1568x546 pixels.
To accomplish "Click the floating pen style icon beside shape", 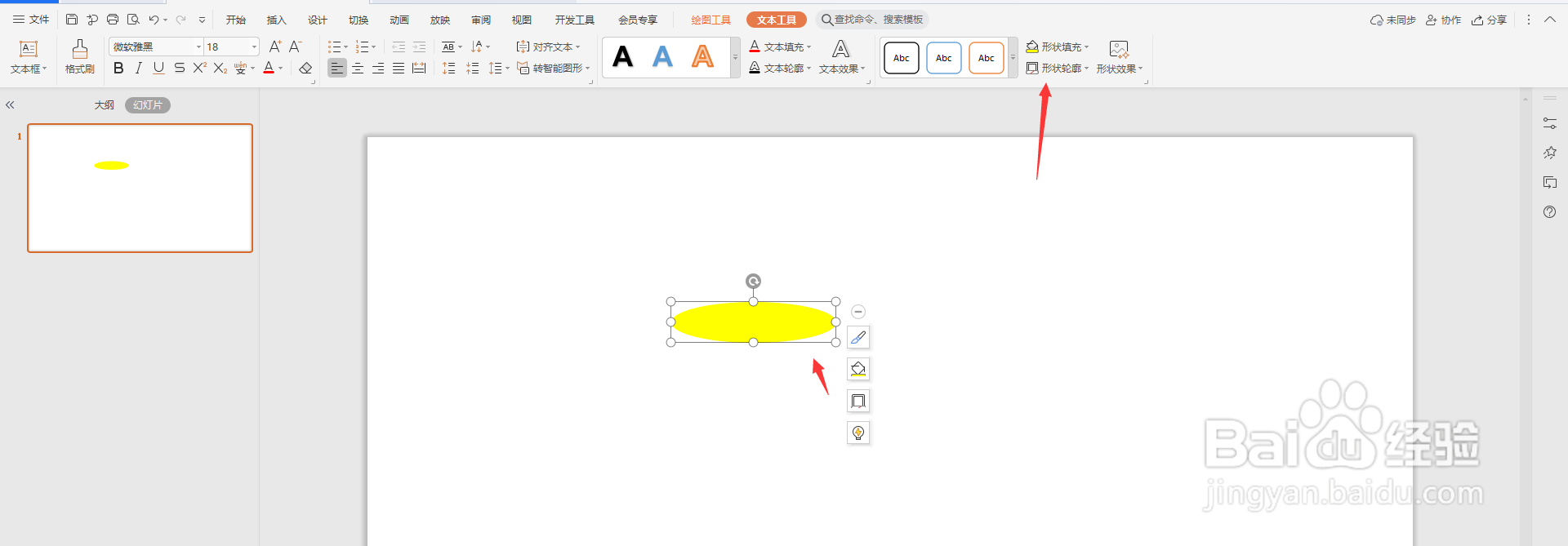I will point(858,337).
